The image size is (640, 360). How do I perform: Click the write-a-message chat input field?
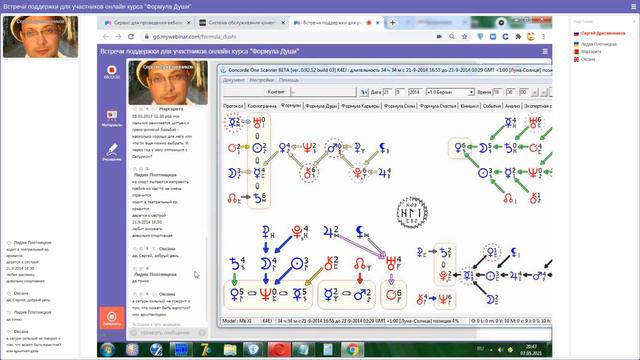click(168, 333)
